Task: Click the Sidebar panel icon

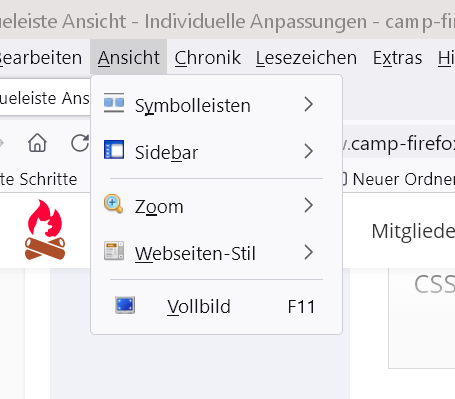Action: pyautogui.click(x=114, y=150)
